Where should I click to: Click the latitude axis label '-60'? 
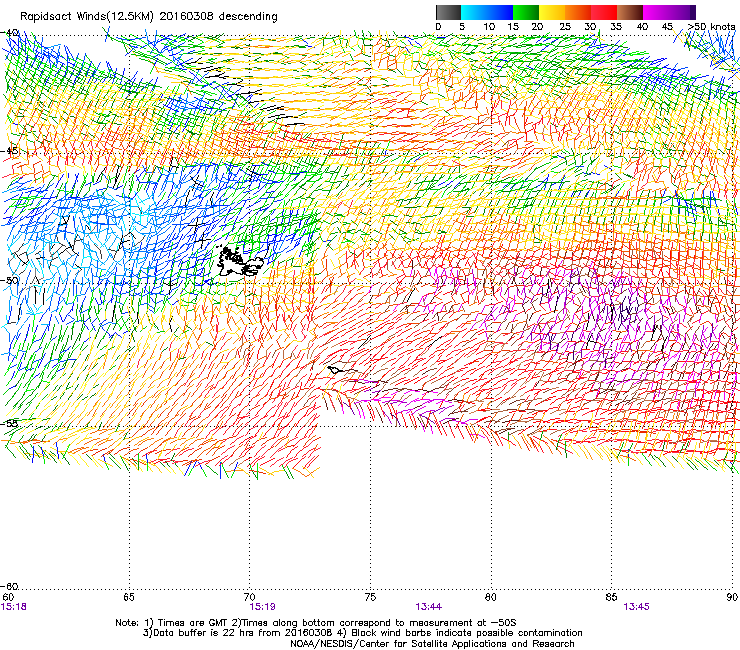click(9, 587)
